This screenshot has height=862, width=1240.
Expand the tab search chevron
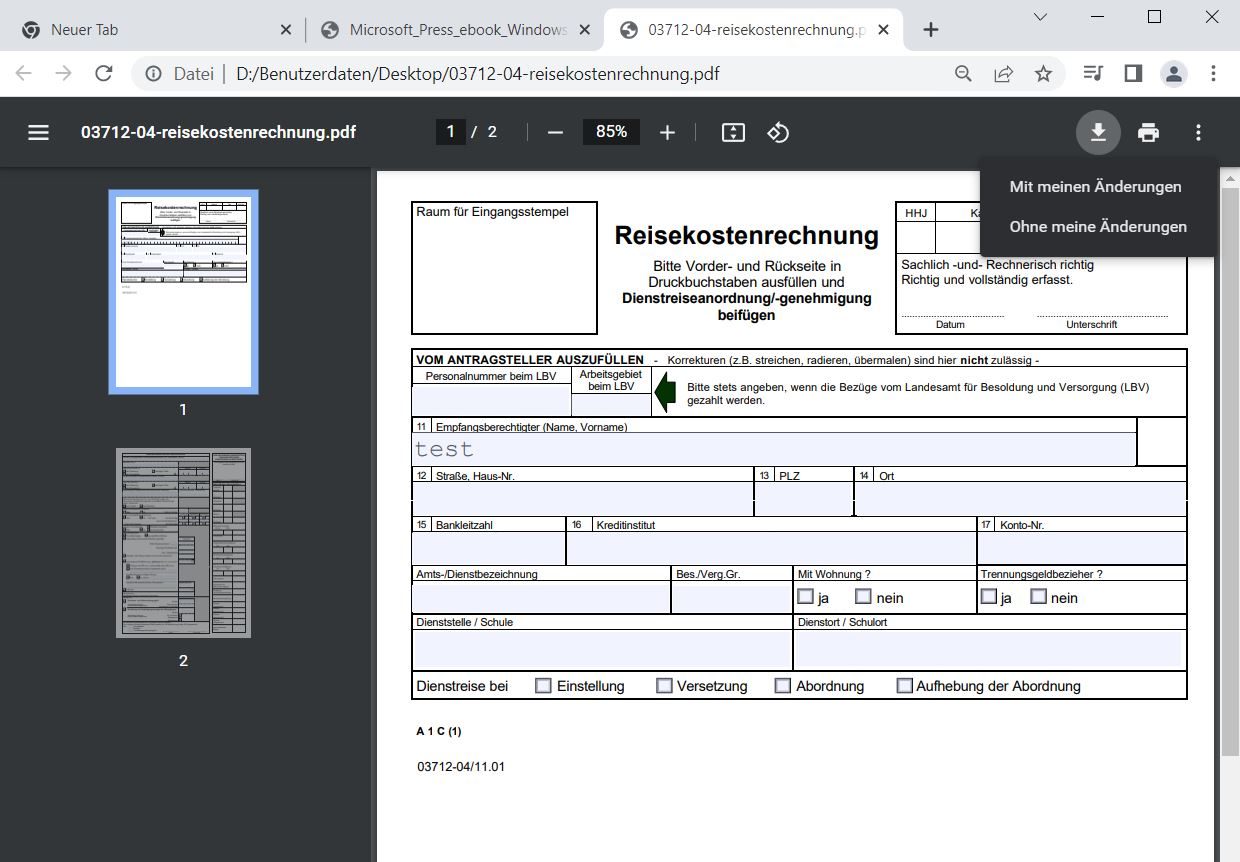[x=1040, y=17]
